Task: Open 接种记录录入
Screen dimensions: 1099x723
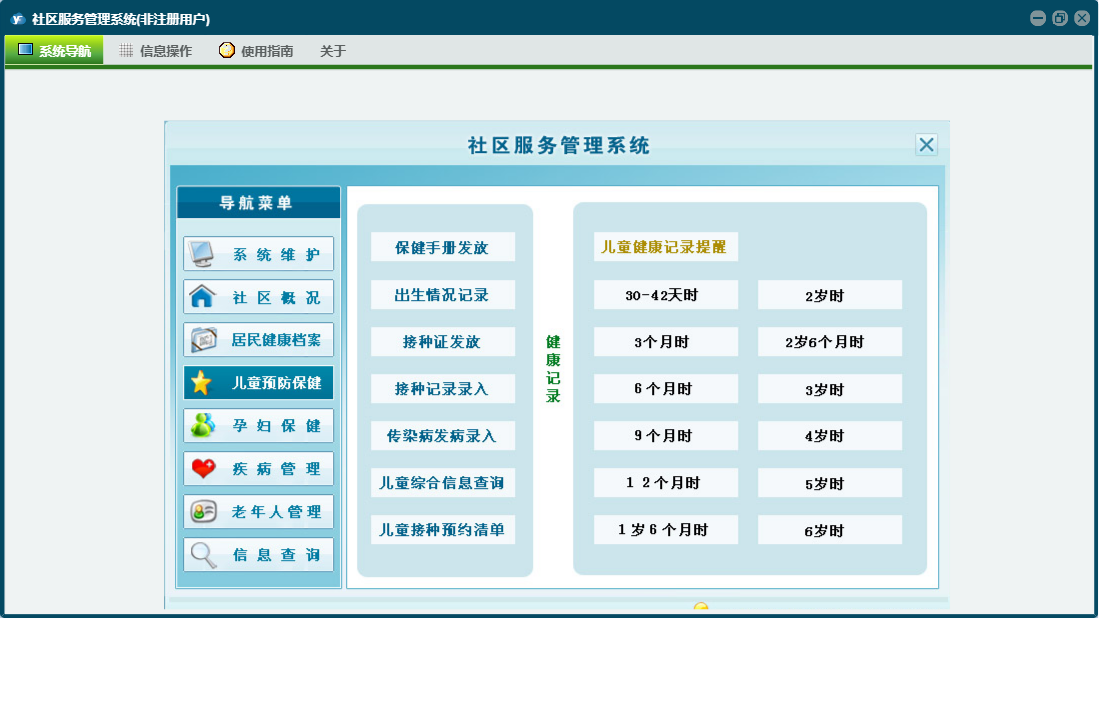Action: [442, 388]
